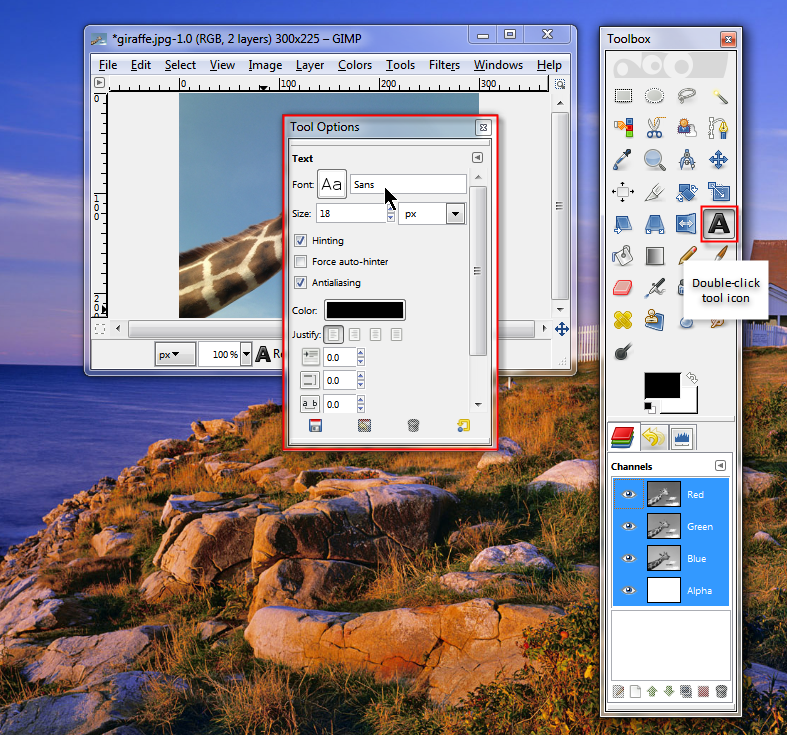Viewport: 787px width, 735px height.
Task: Select the Heal tool bandage icon
Action: pyautogui.click(x=622, y=320)
